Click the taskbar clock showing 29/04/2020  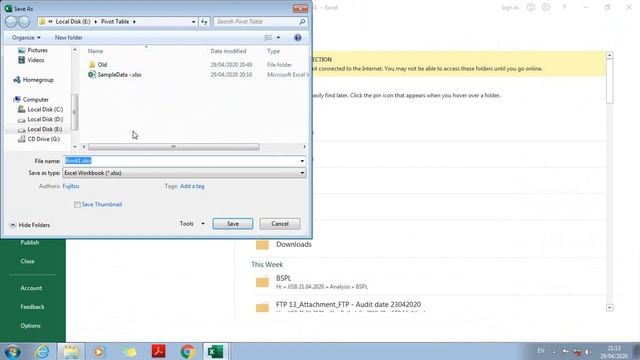(614, 352)
